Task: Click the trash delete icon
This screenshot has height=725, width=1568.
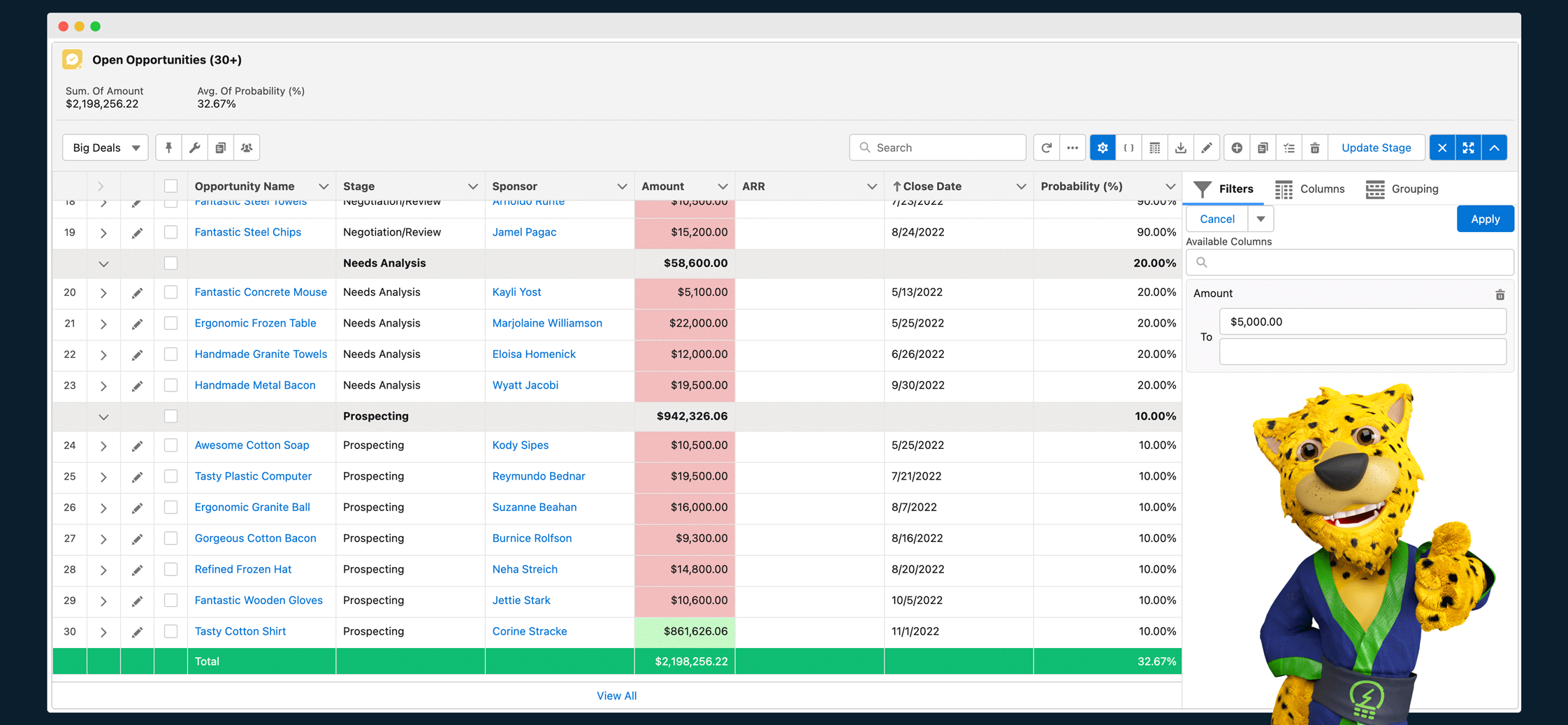Action: coord(1315,148)
